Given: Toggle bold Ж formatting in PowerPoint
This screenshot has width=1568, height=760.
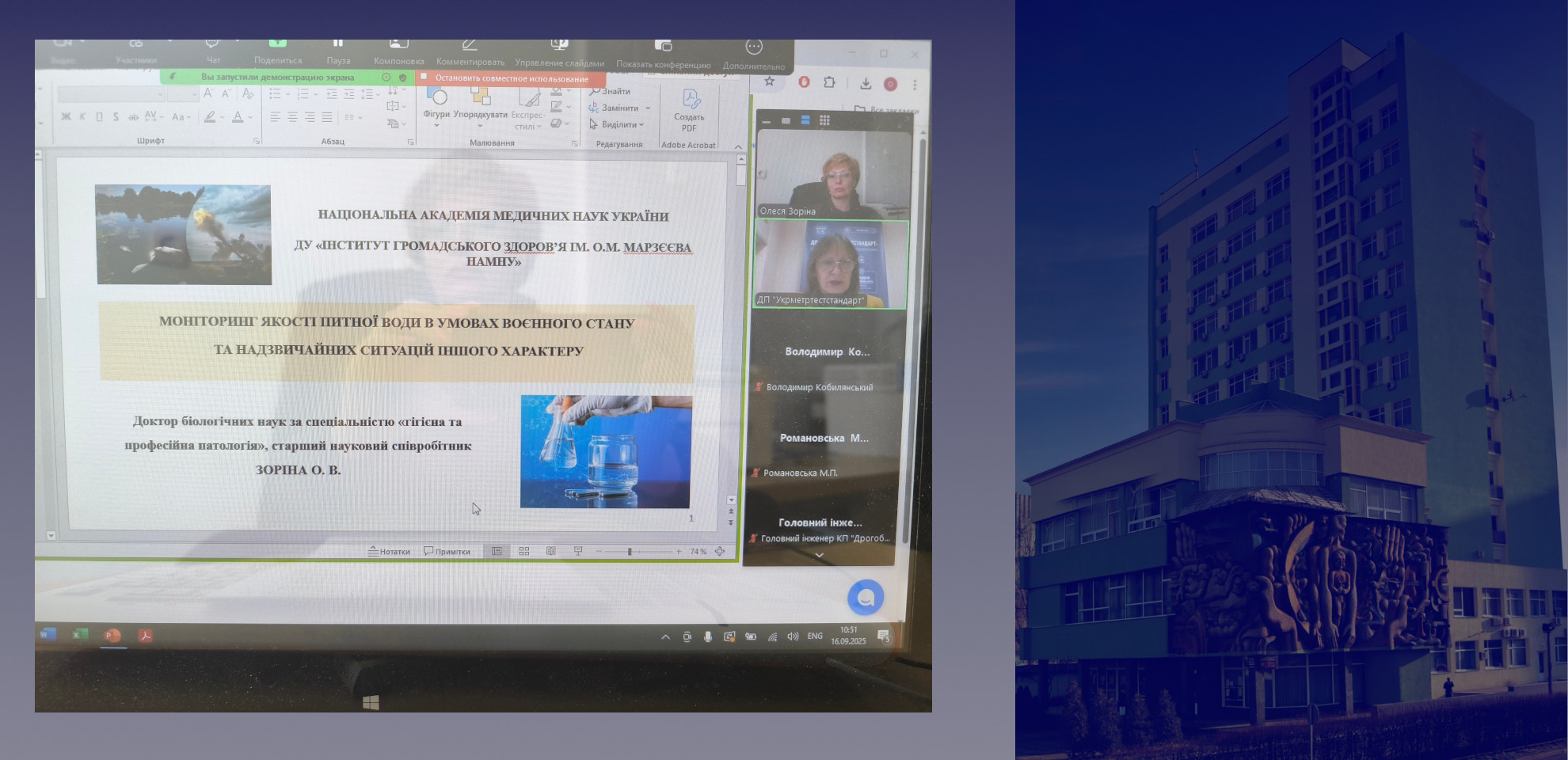Looking at the screenshot, I should [66, 116].
